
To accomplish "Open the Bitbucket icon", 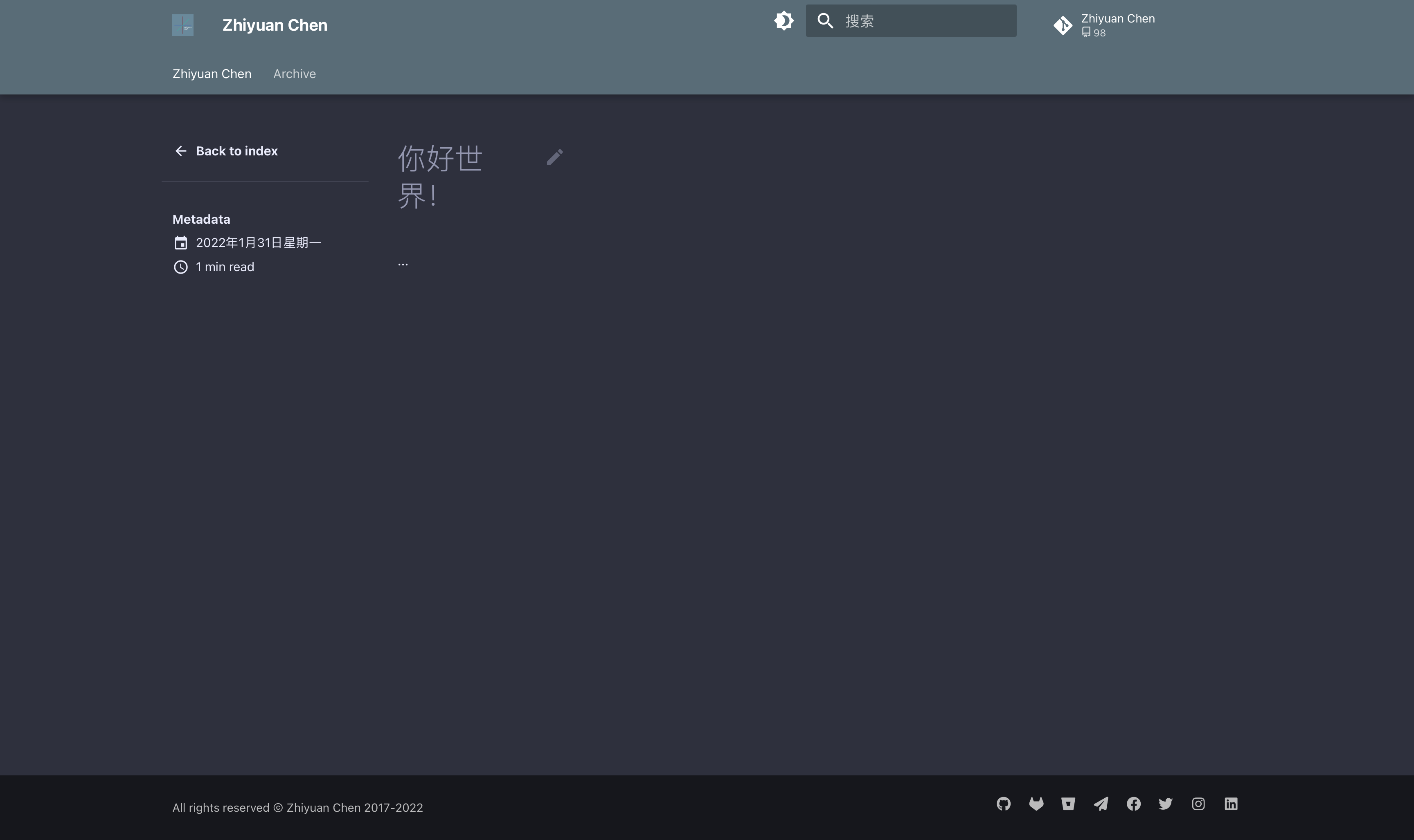I will (x=1068, y=804).
